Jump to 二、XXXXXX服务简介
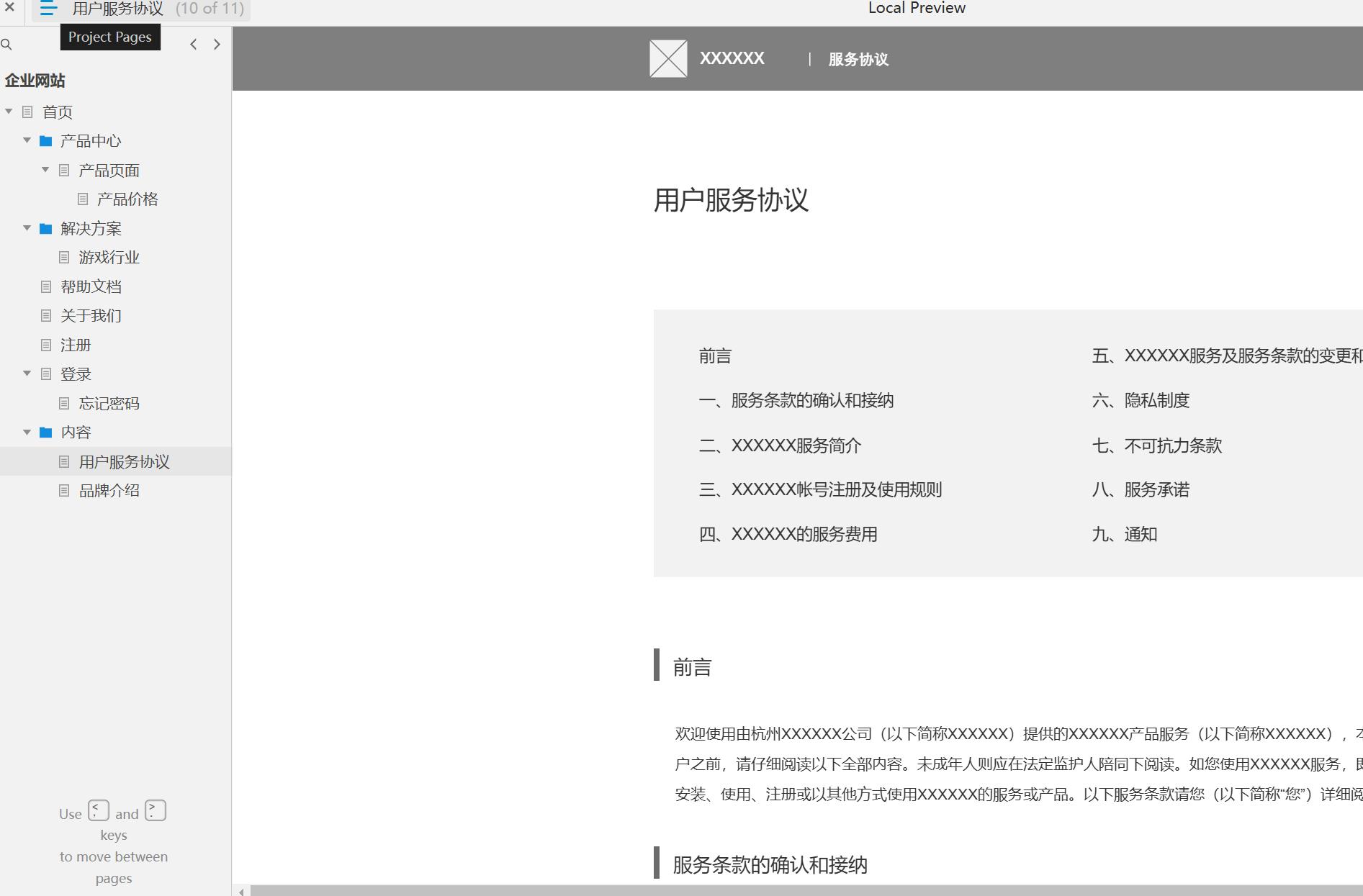Viewport: 1363px width, 896px height. (780, 446)
